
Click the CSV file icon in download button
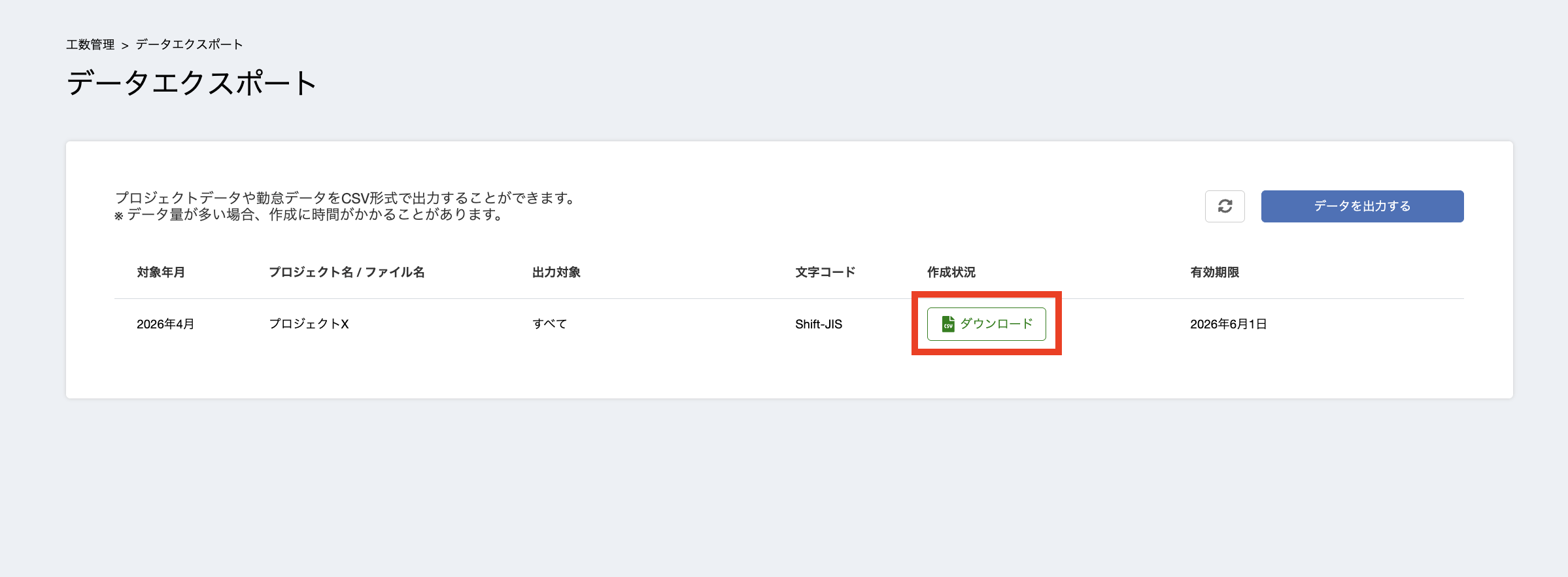948,324
